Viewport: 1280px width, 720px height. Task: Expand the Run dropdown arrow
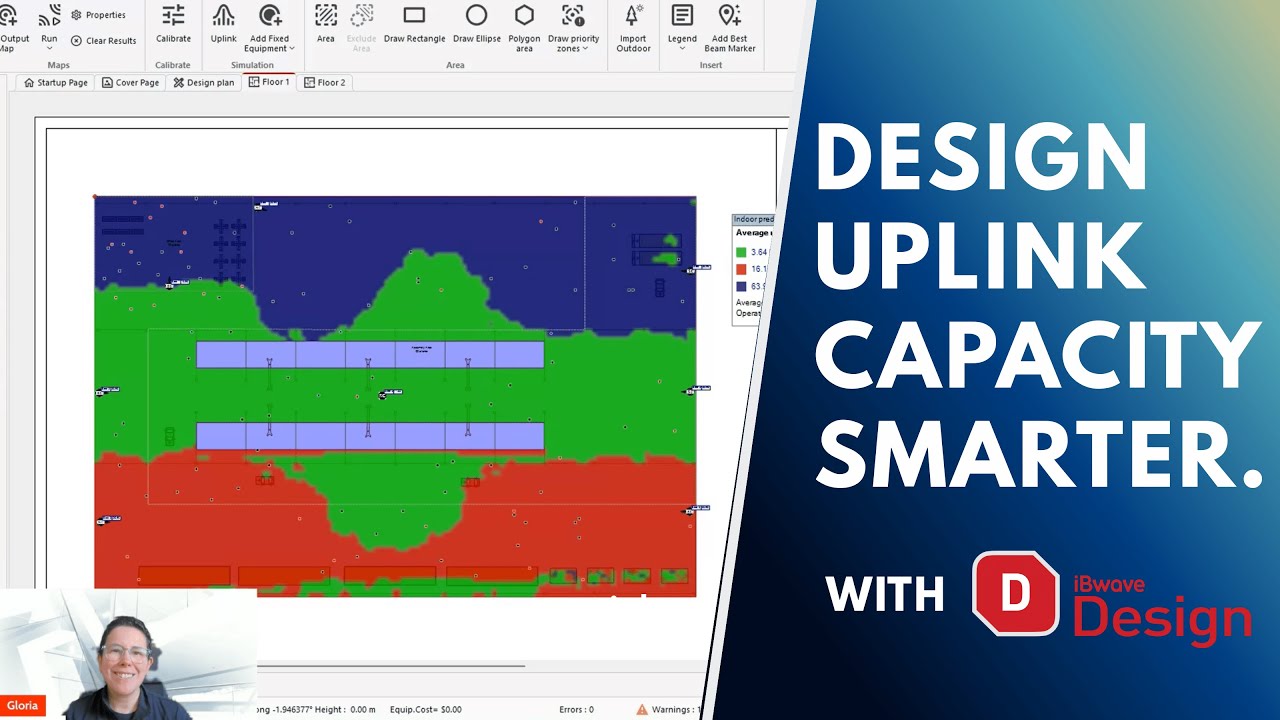(49, 48)
